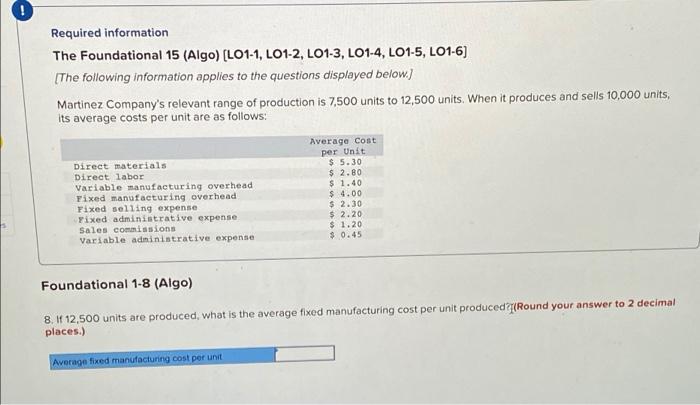Click the 'Variable administrative expense' row label
Viewport: 700px width, 405px height.
tap(166, 238)
